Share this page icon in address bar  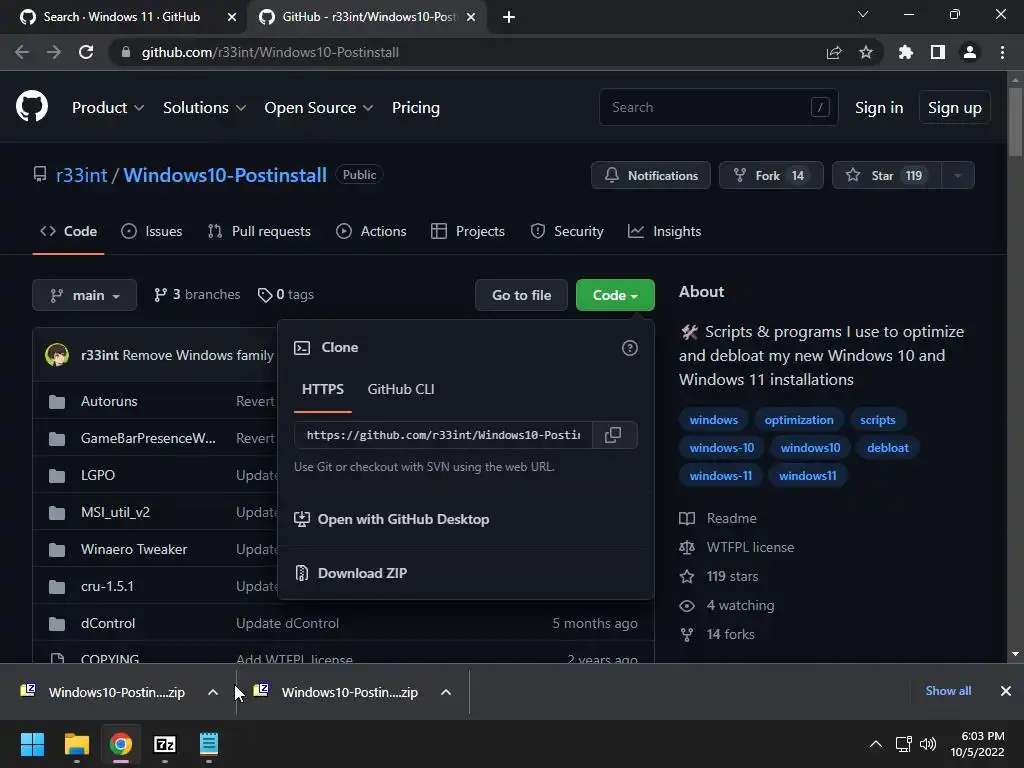[834, 52]
